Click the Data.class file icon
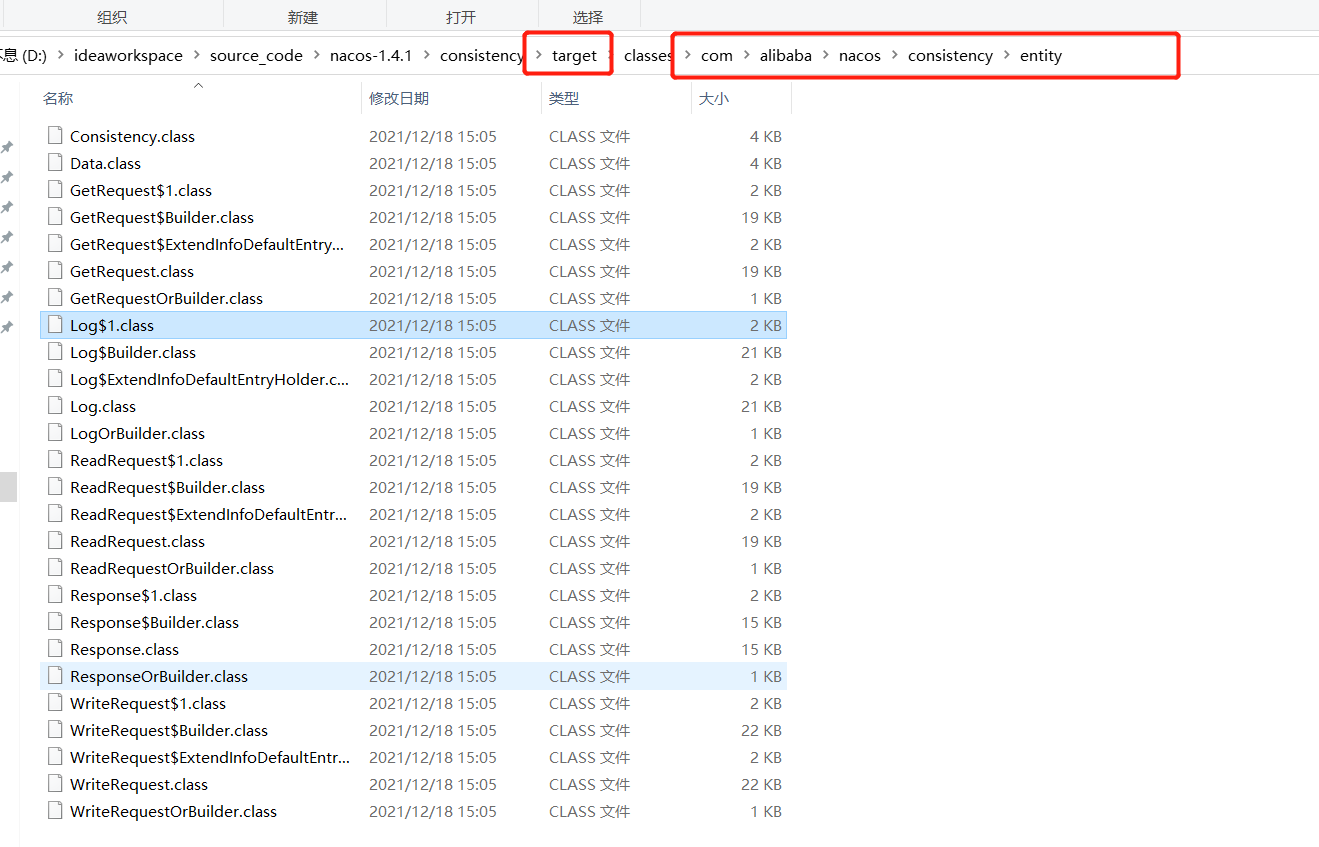 pos(55,163)
